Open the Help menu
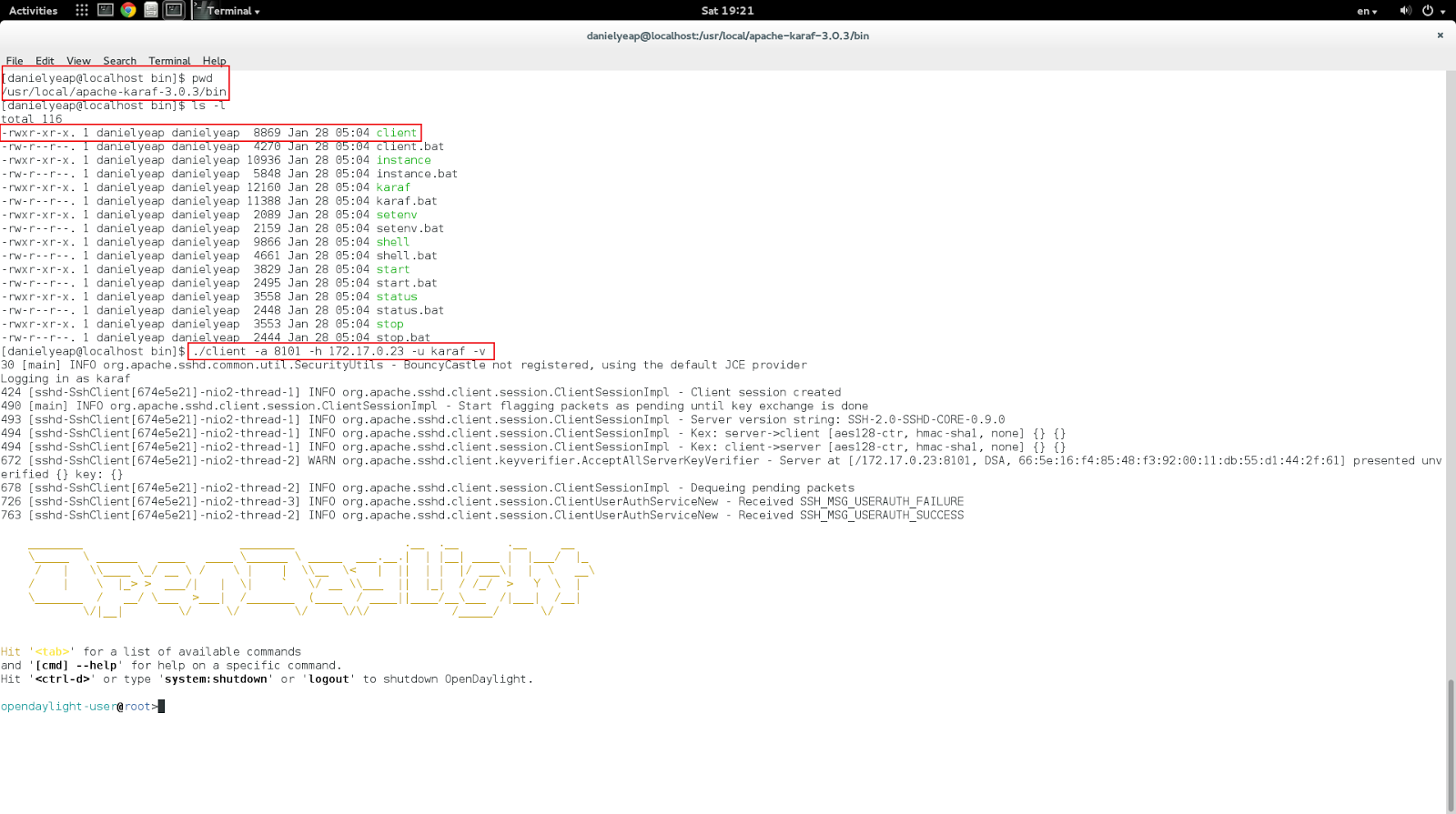 pyautogui.click(x=214, y=61)
